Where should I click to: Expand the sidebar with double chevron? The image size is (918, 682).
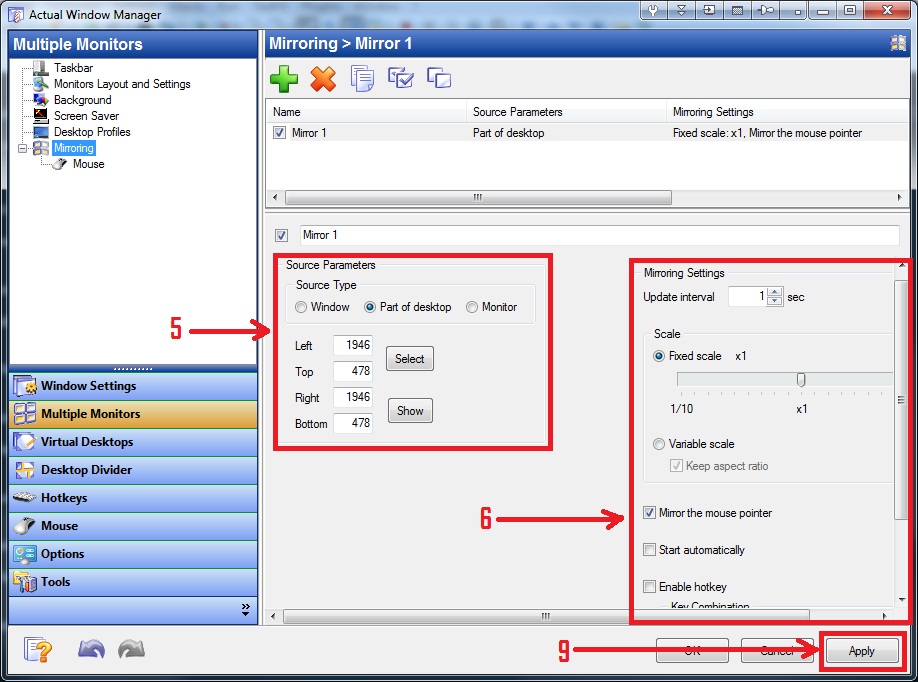(245, 609)
